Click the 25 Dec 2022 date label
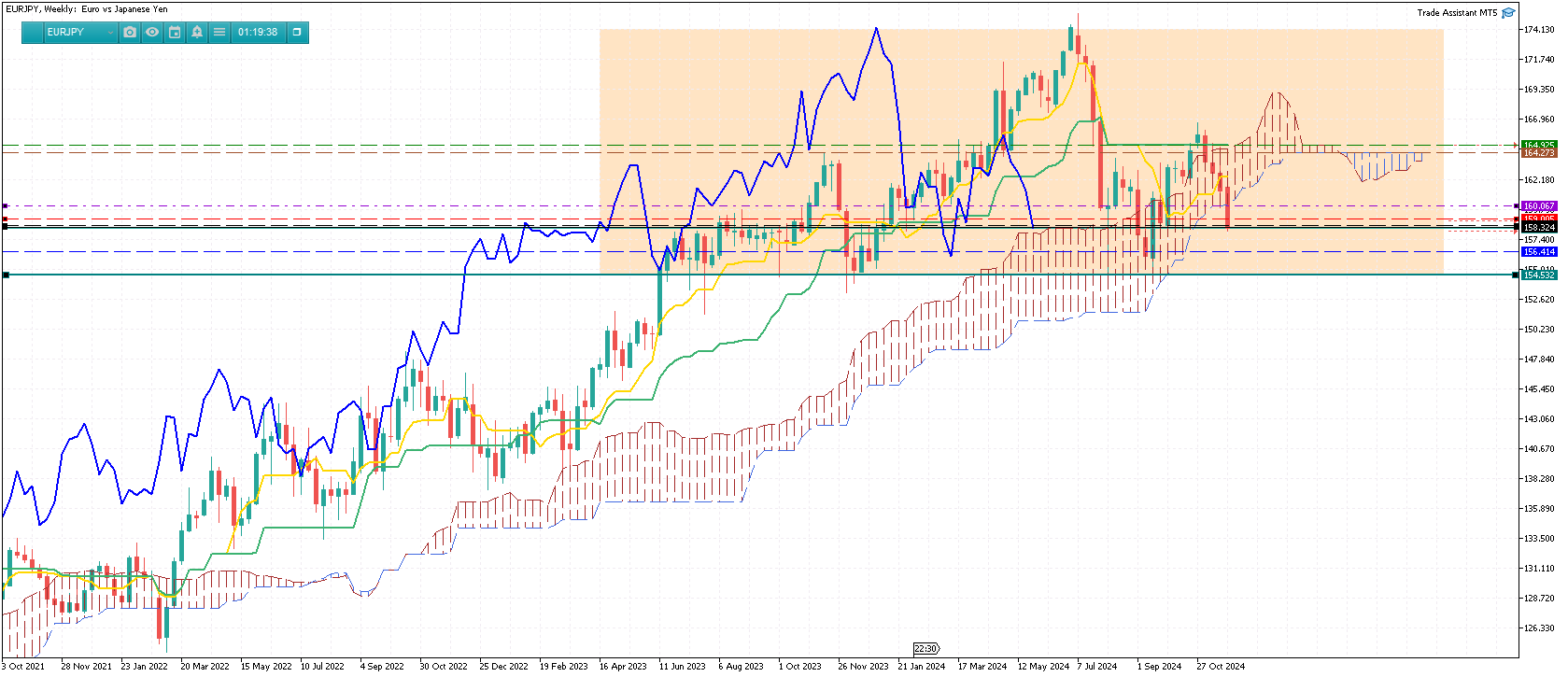The image size is (1568, 677). (x=503, y=667)
